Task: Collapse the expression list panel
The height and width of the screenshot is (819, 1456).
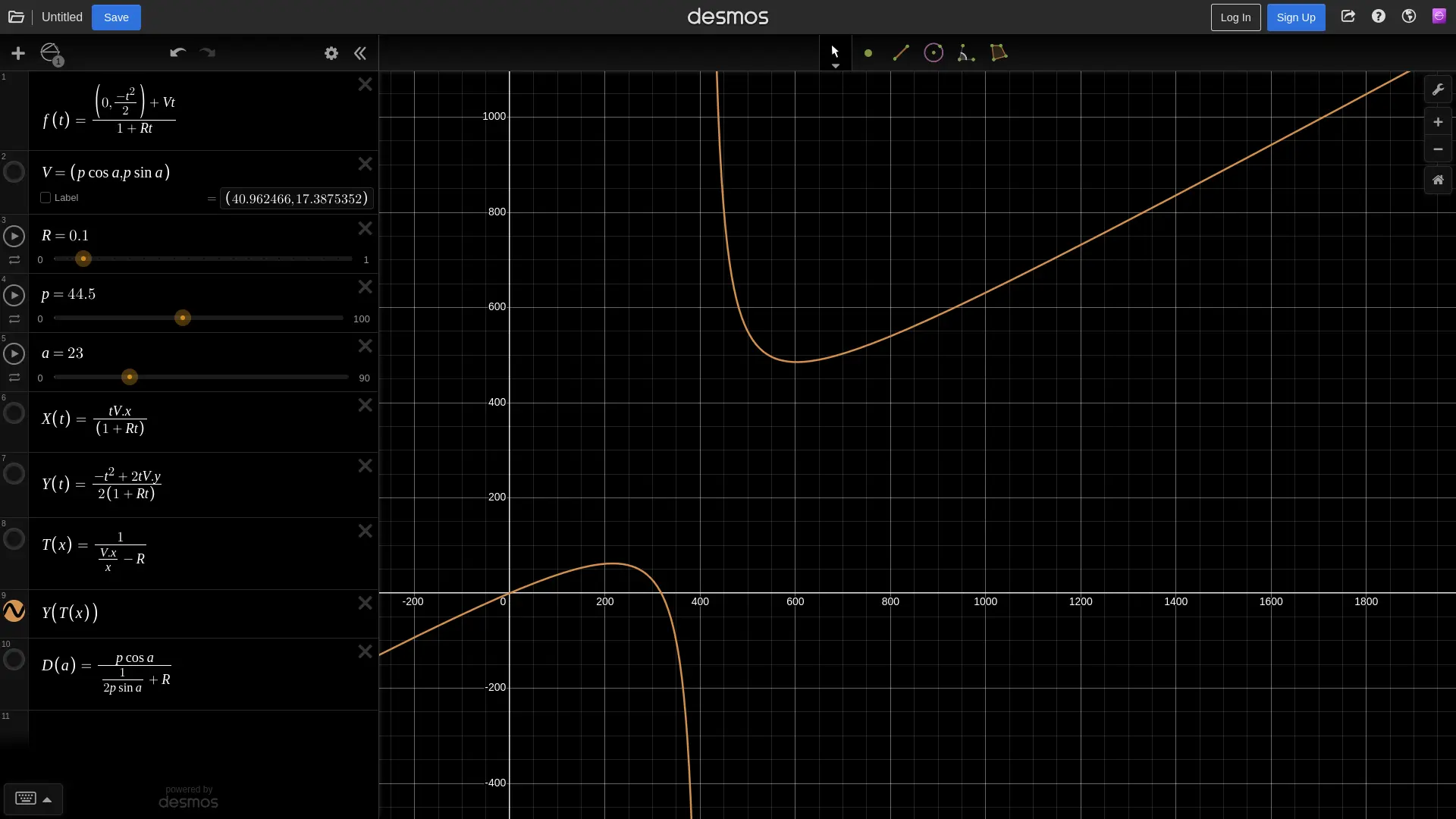Action: tap(360, 53)
